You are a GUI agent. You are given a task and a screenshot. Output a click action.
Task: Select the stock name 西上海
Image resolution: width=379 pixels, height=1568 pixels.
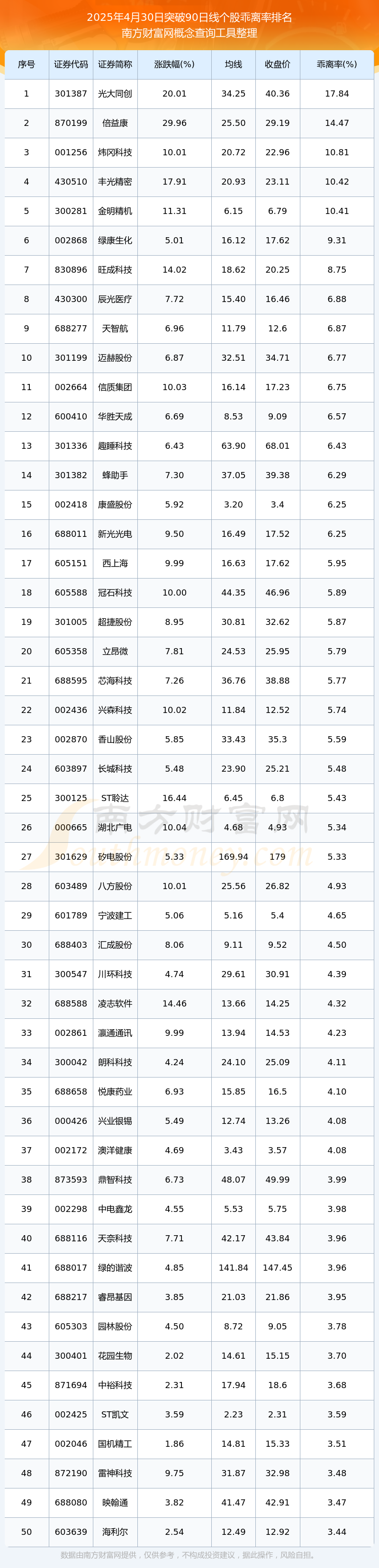tap(115, 563)
